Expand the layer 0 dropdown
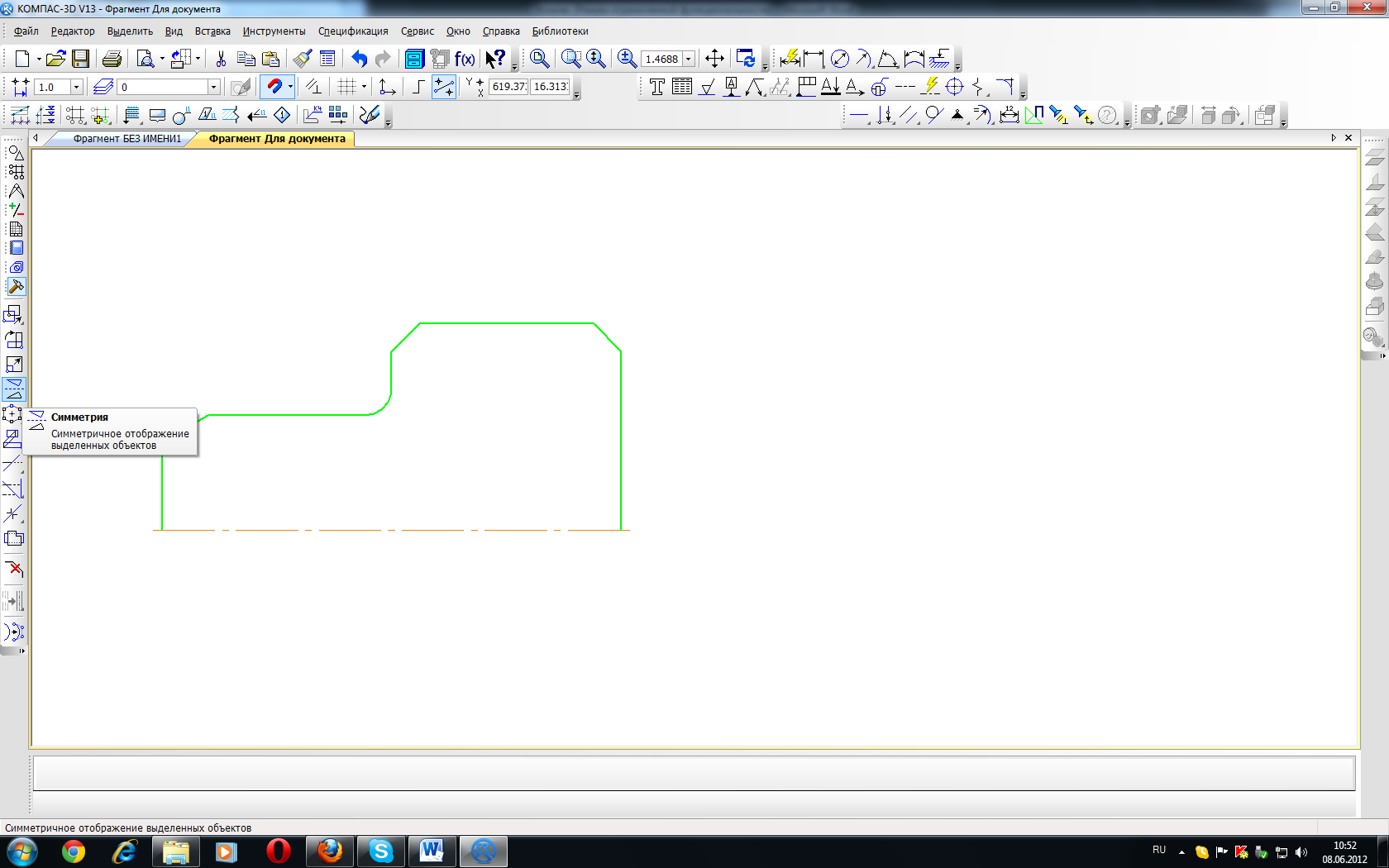 [x=213, y=87]
